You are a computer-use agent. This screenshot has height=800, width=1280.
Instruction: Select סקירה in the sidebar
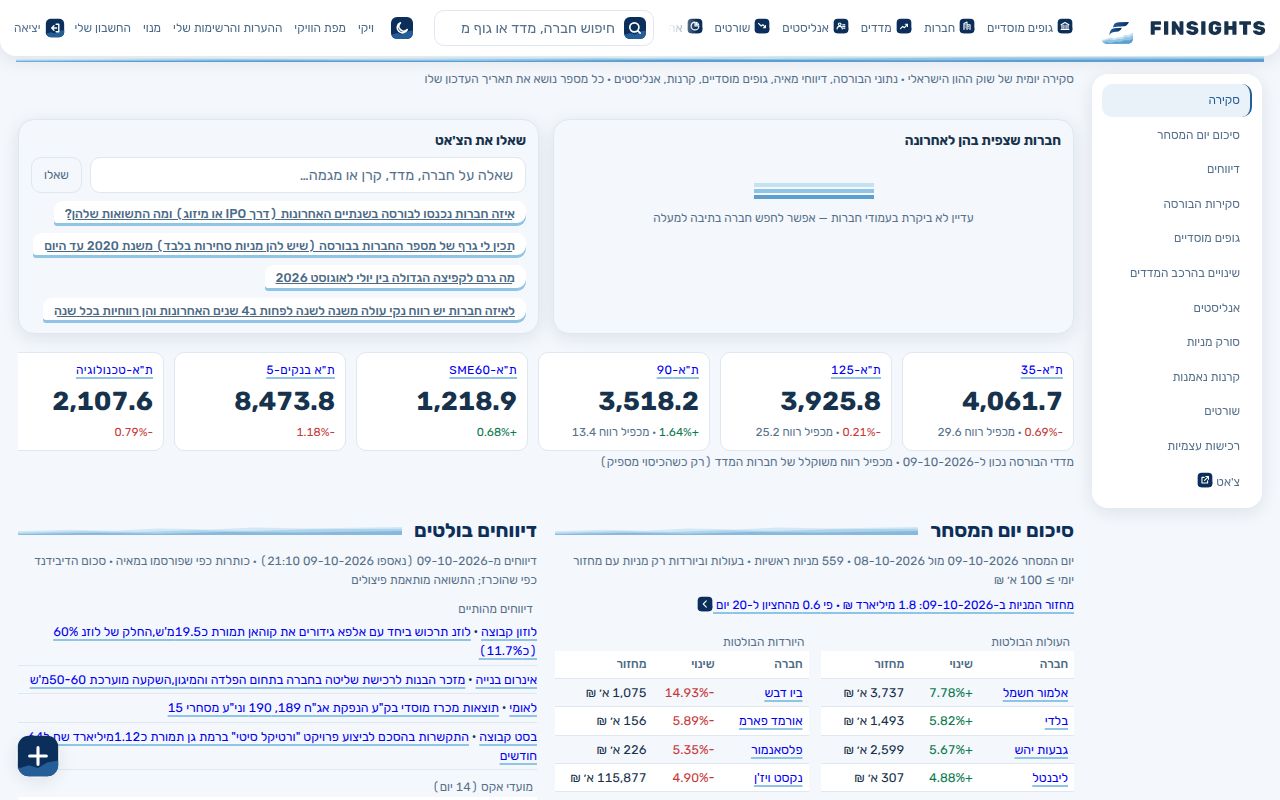[x=1177, y=100]
